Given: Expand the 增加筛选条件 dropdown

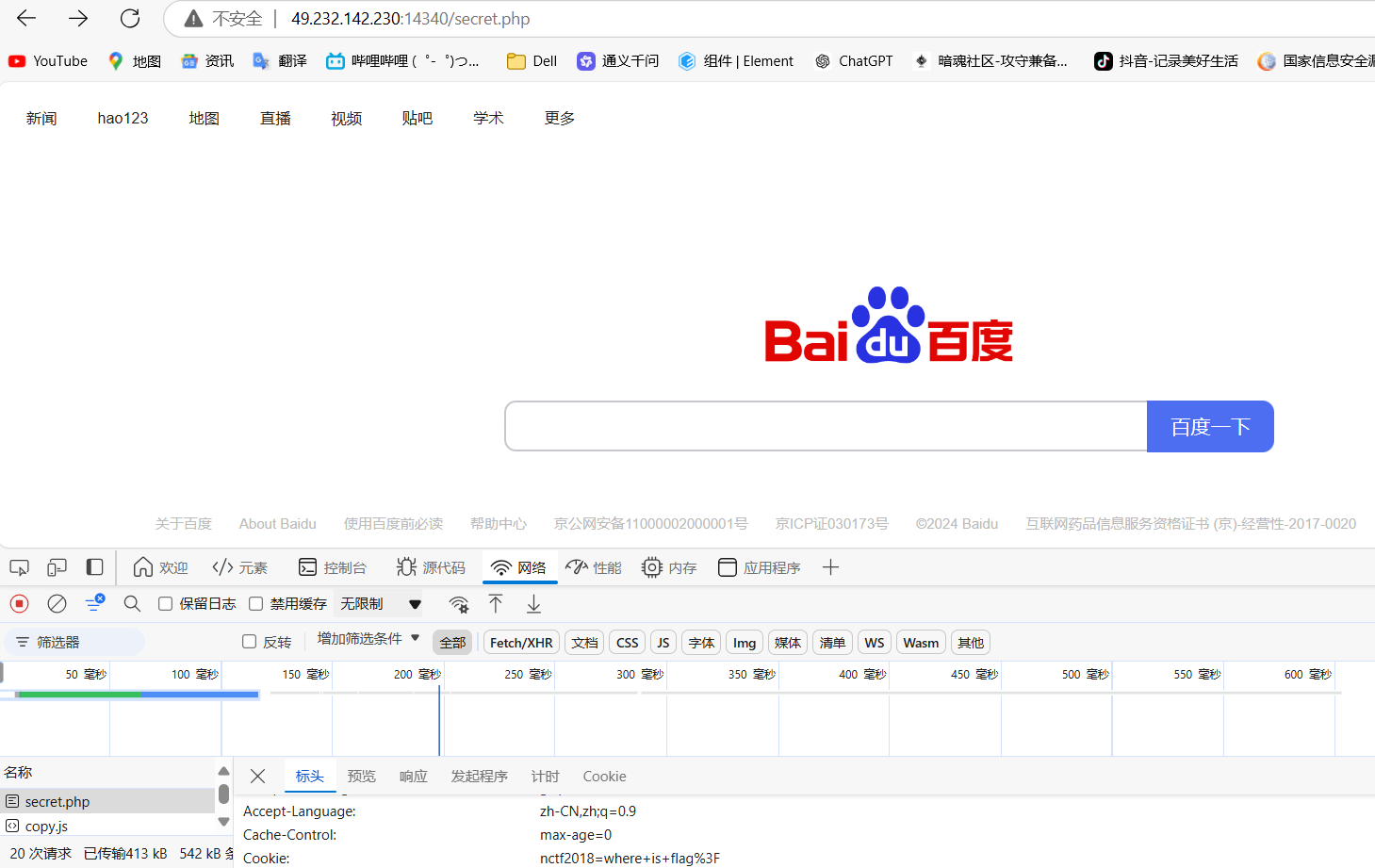Looking at the screenshot, I should coord(368,639).
